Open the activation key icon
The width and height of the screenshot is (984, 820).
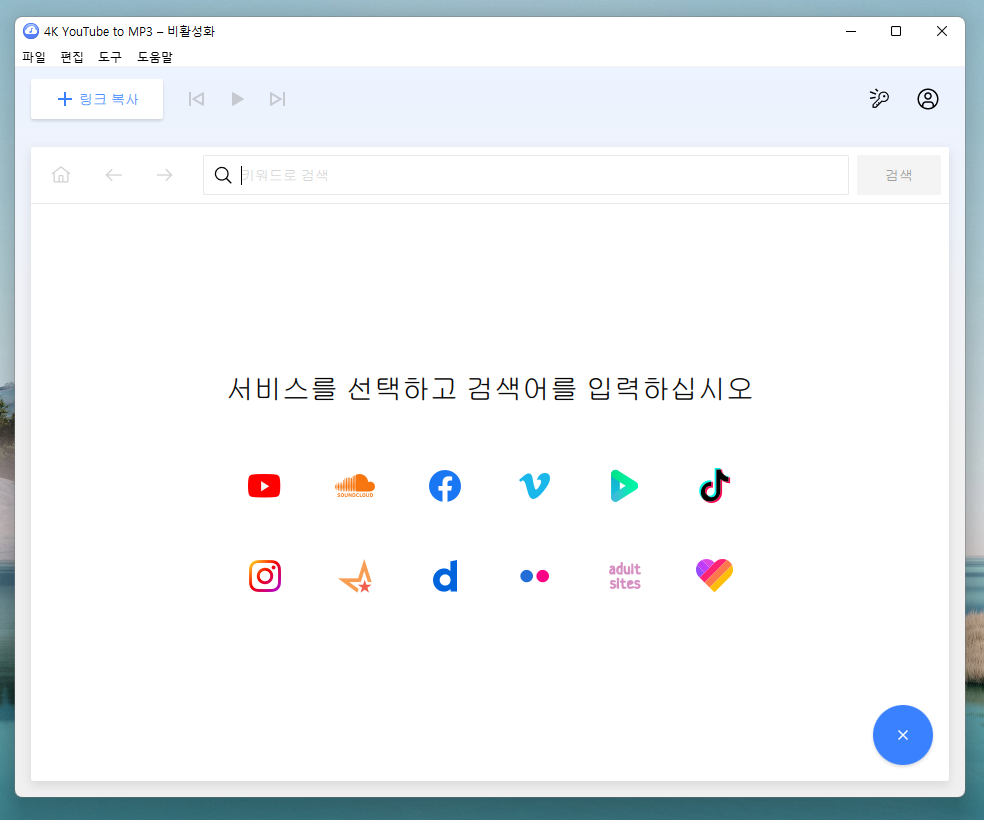pyautogui.click(x=879, y=99)
